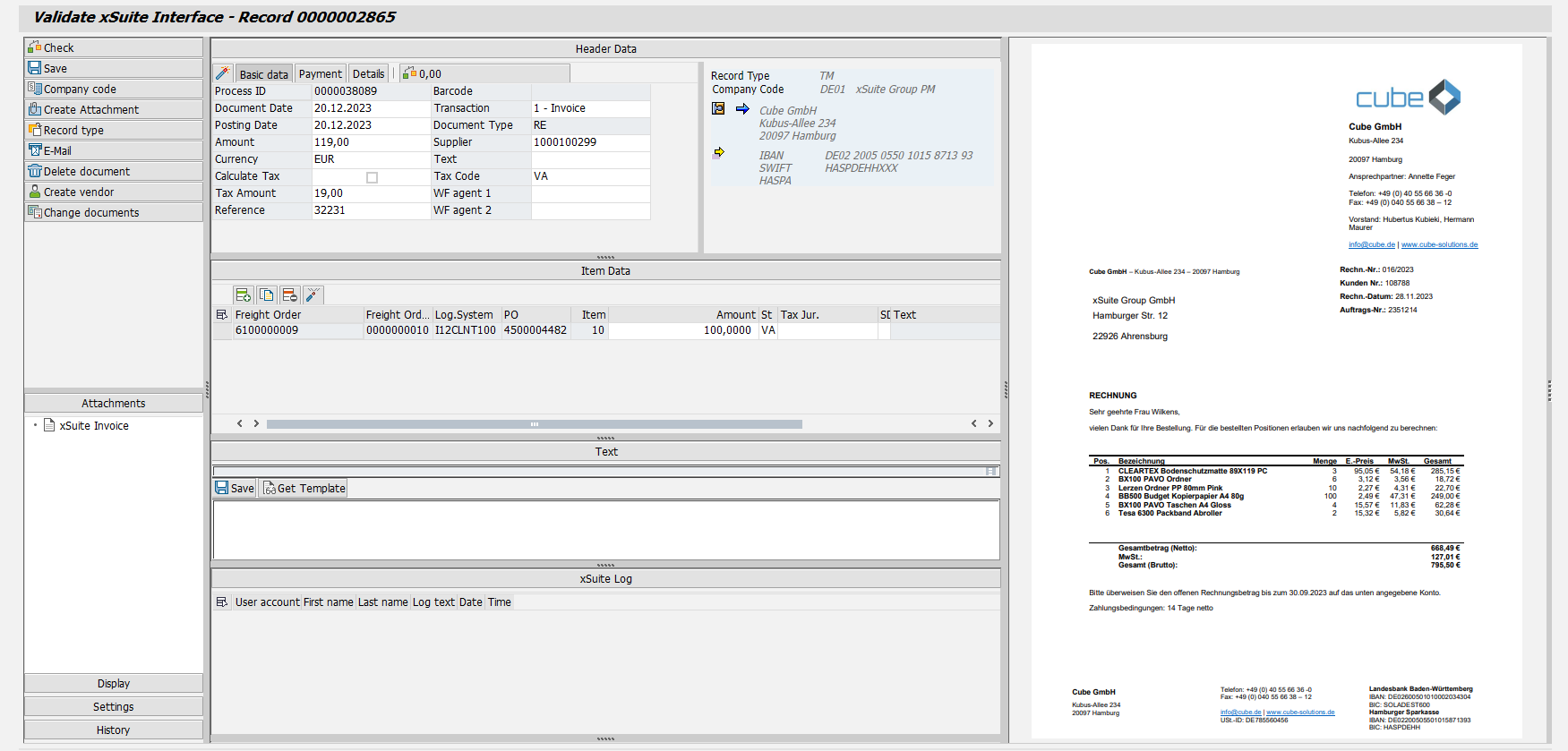Click the Freight Order cell 6100000009

tap(298, 330)
